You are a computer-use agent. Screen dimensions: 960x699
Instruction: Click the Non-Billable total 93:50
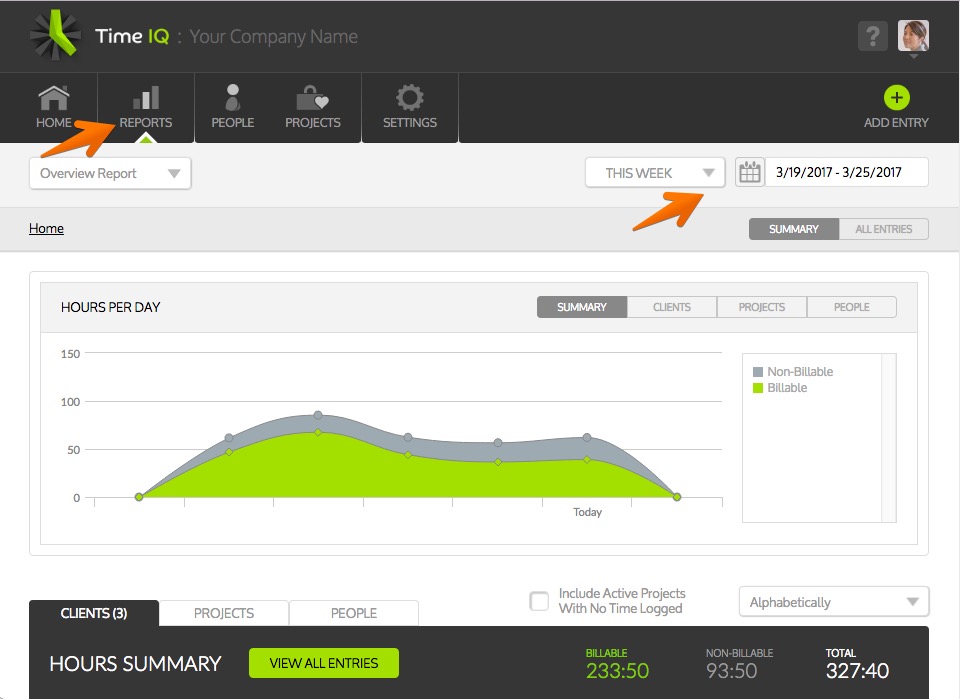point(732,671)
